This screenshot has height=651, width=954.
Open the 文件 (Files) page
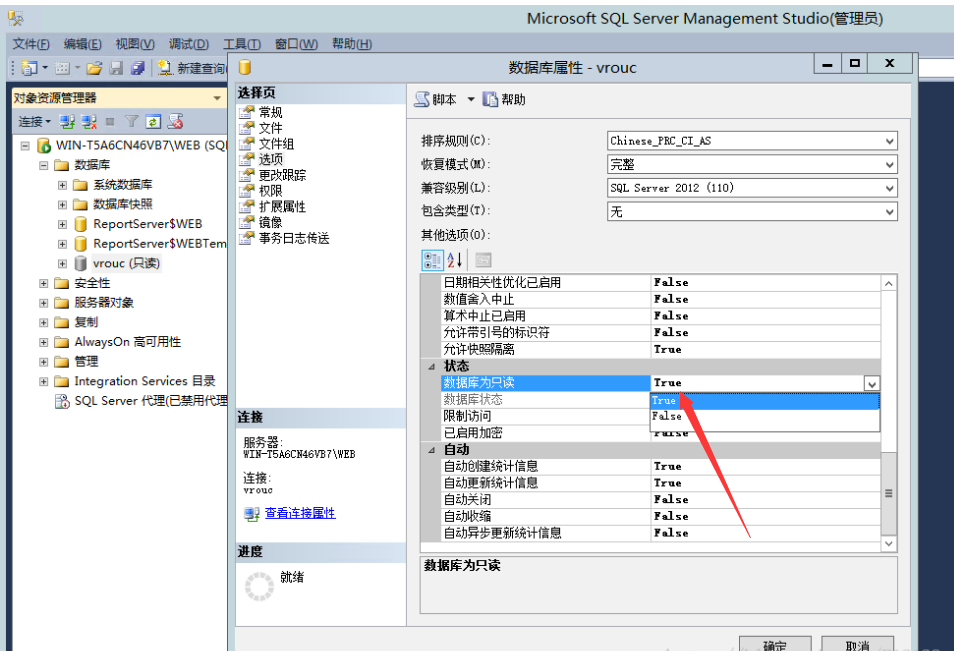pyautogui.click(x=270, y=128)
